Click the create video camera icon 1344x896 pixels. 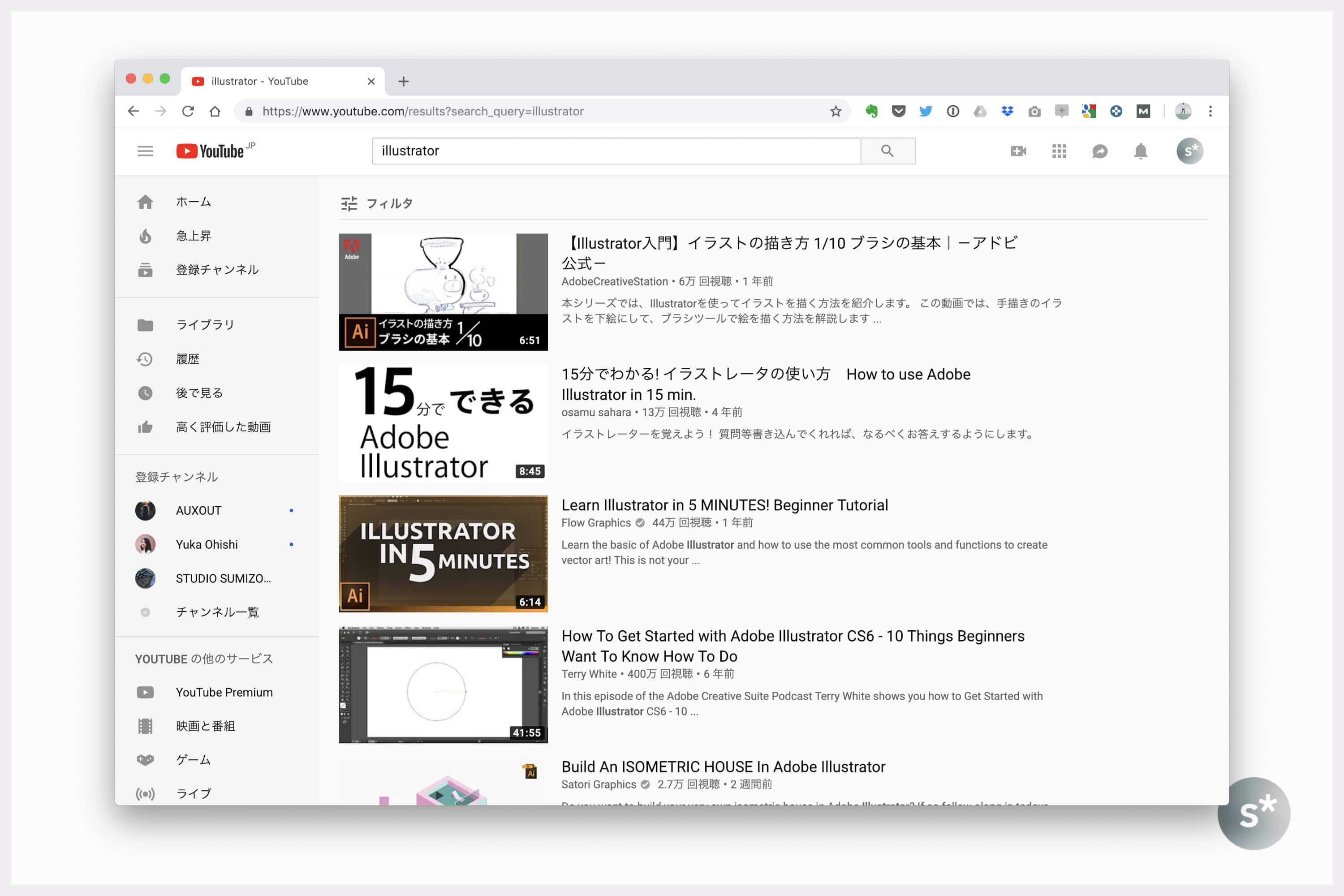[x=1018, y=151]
